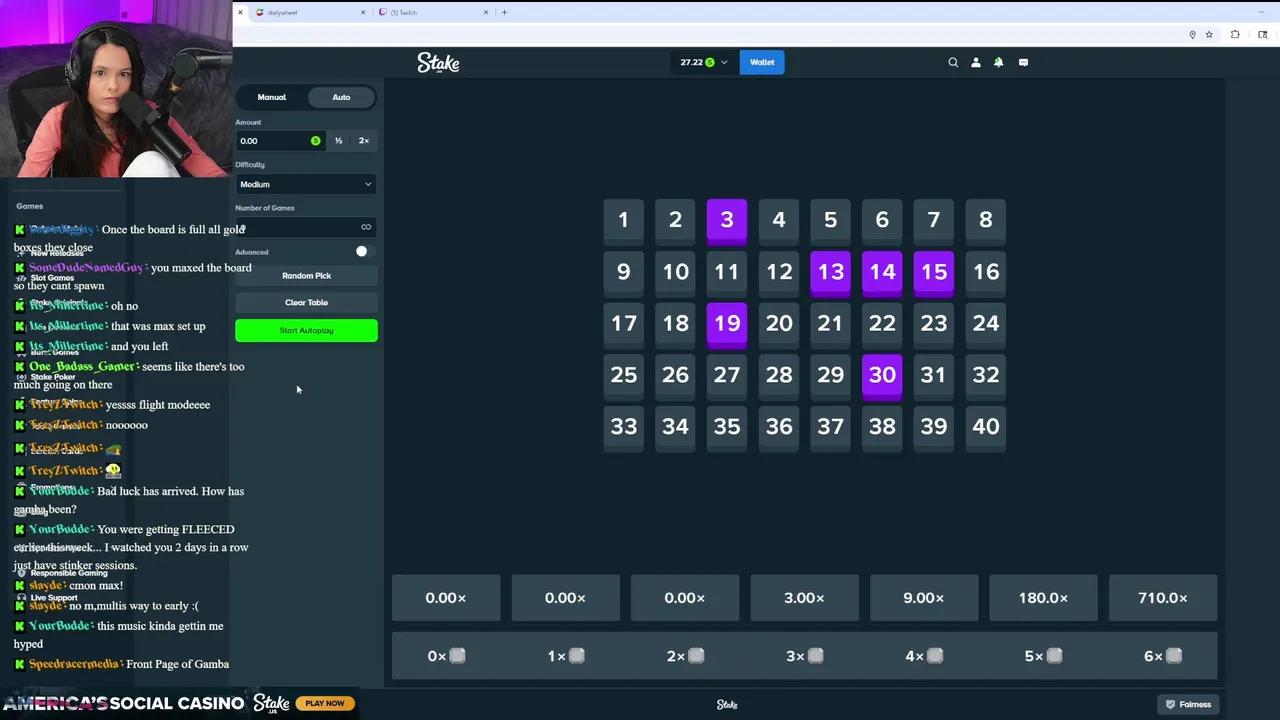Image resolution: width=1280 pixels, height=720 pixels.
Task: Switch to the Twitch browser tab
Action: point(433,12)
